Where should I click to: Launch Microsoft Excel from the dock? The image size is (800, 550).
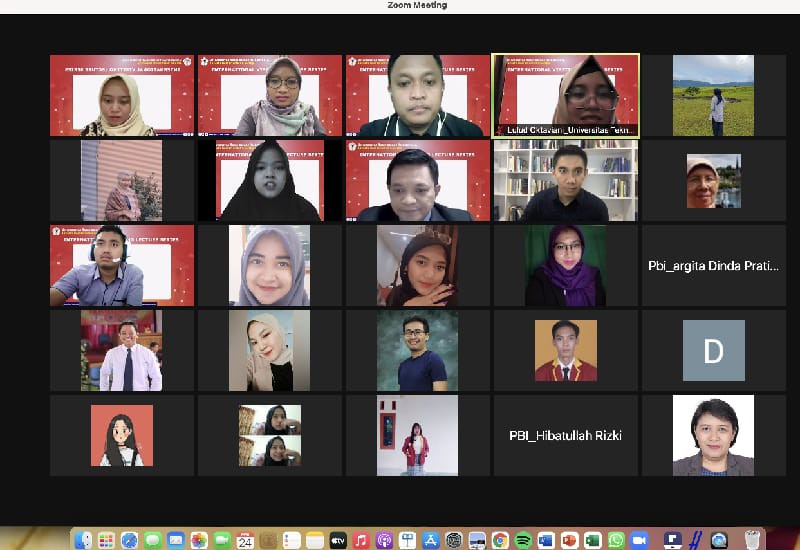(593, 540)
